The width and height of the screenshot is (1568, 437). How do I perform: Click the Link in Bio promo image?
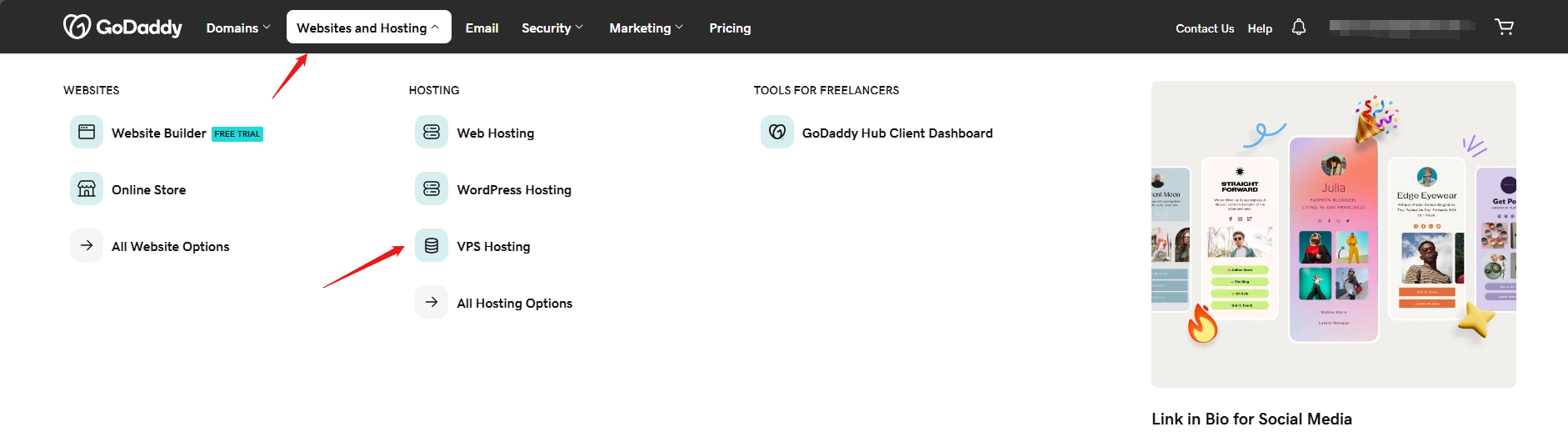point(1333,234)
